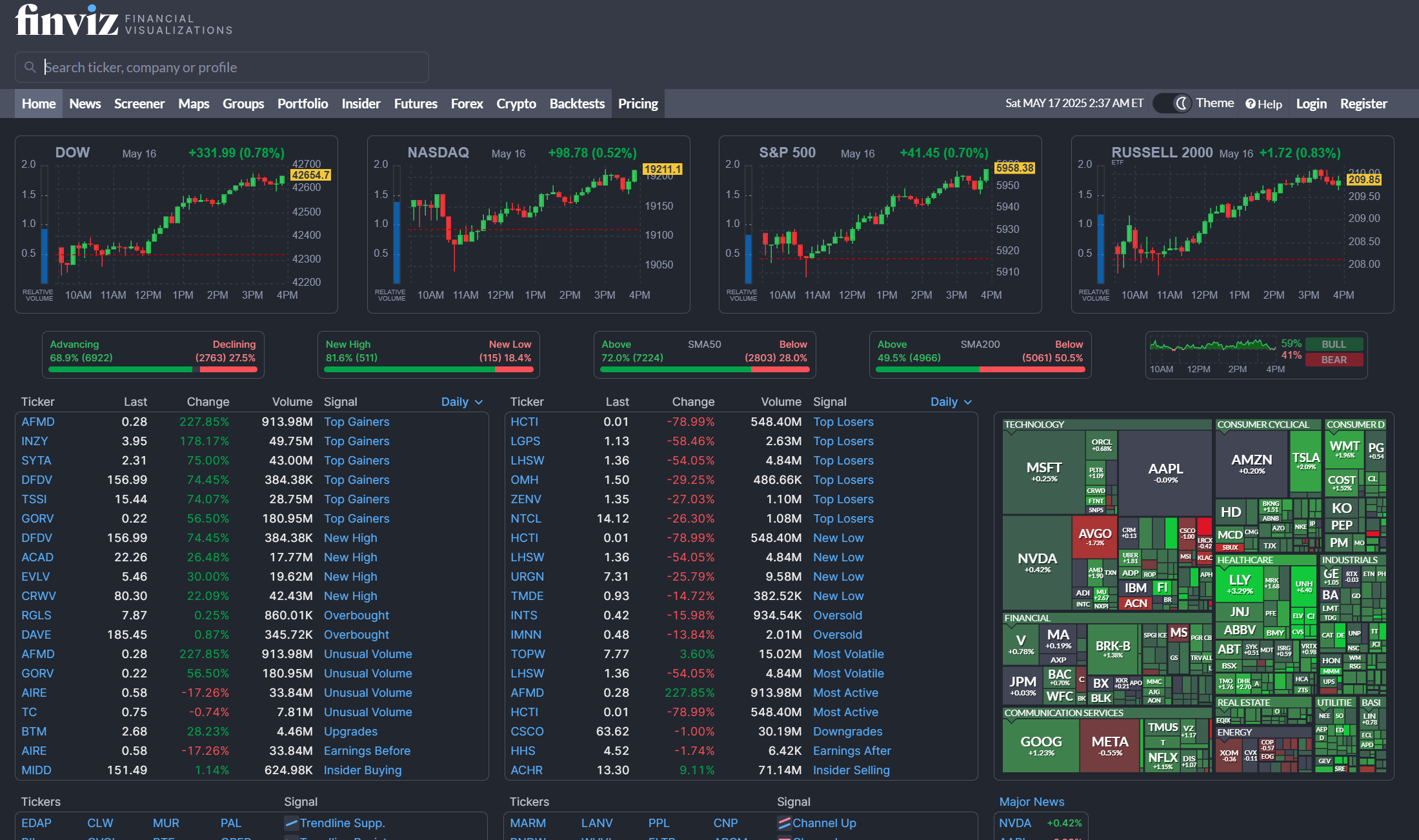Open the Forex menu item
Screen dimensions: 1419x840
pyautogui.click(x=467, y=104)
